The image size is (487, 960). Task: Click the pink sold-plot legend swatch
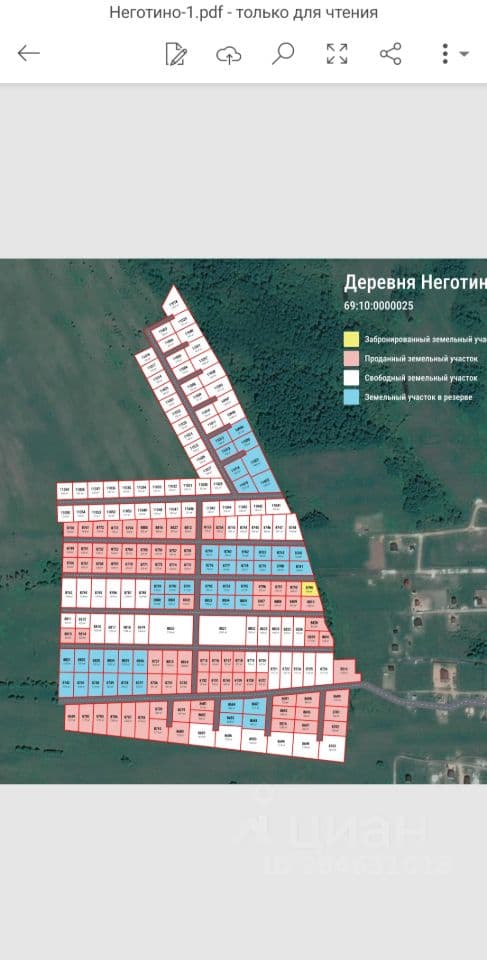click(351, 358)
